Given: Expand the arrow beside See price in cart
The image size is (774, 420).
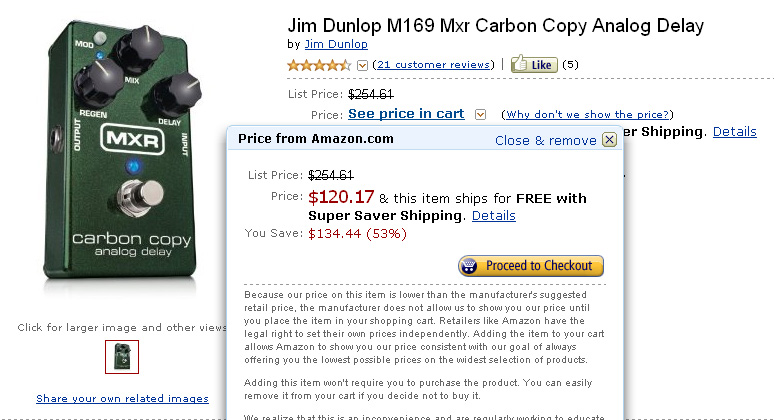Looking at the screenshot, I should pos(481,114).
